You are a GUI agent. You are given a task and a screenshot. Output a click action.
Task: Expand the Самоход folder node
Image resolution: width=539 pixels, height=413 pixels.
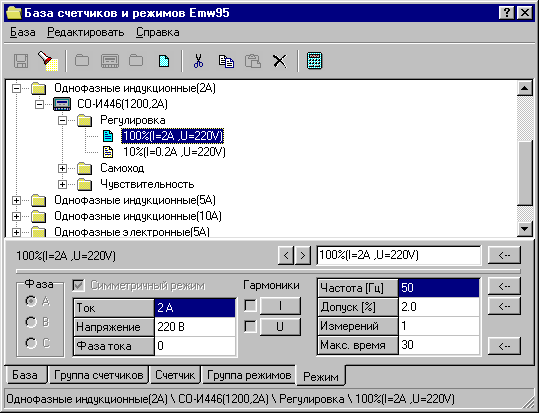[62, 168]
